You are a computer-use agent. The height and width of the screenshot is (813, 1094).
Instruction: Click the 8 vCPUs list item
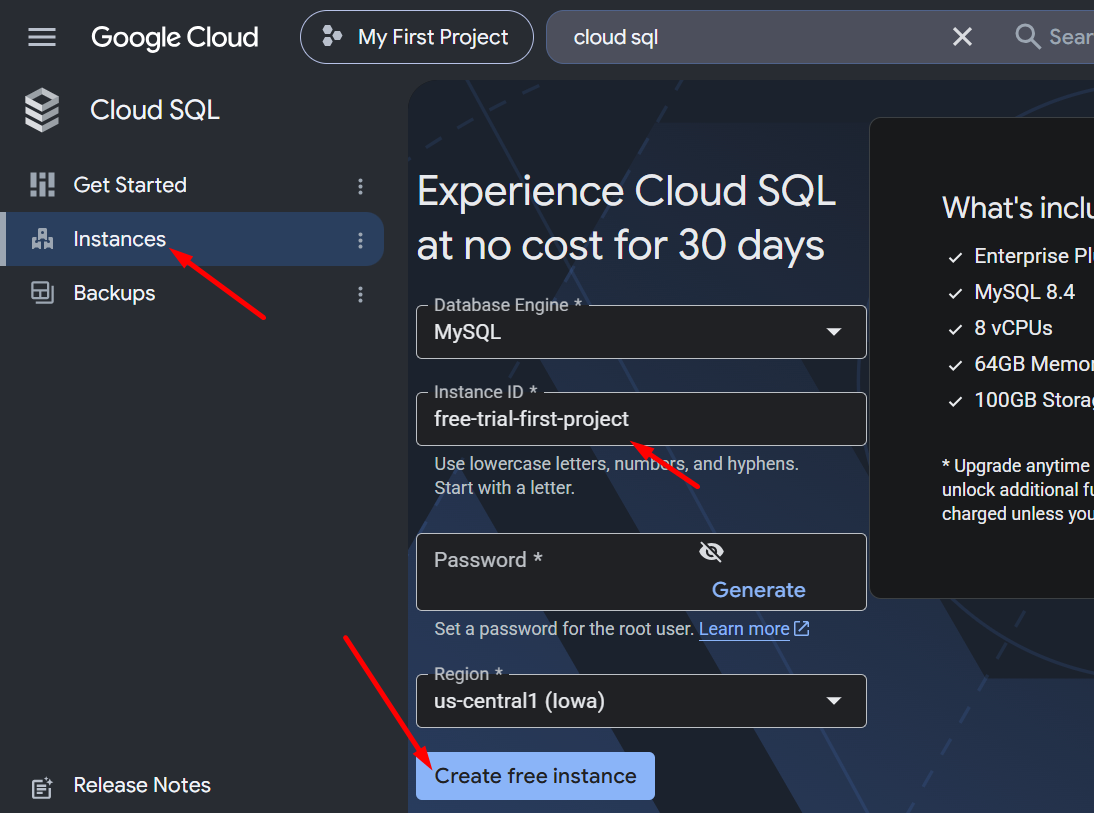tap(1013, 328)
